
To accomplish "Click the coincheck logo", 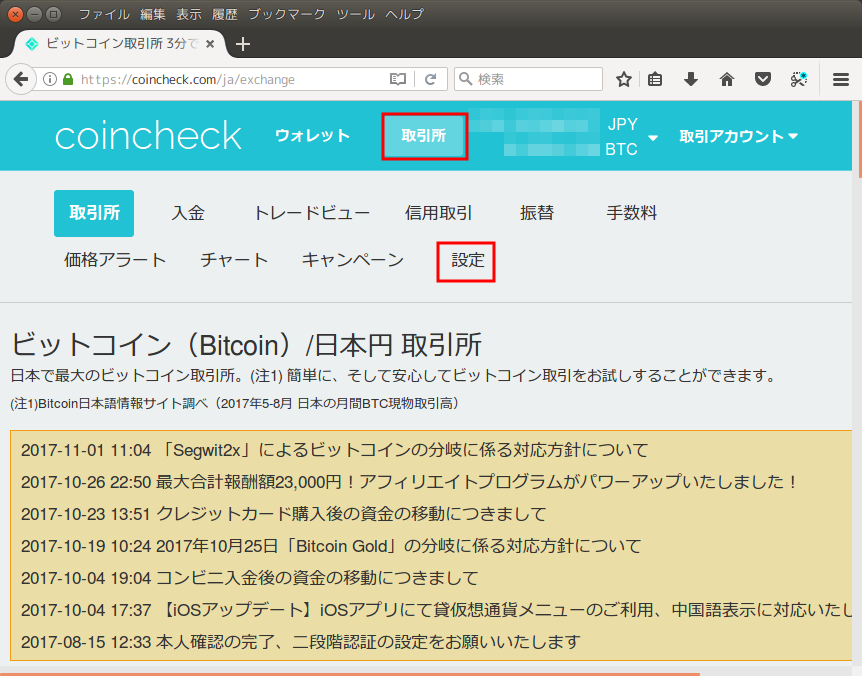I will pos(148,136).
